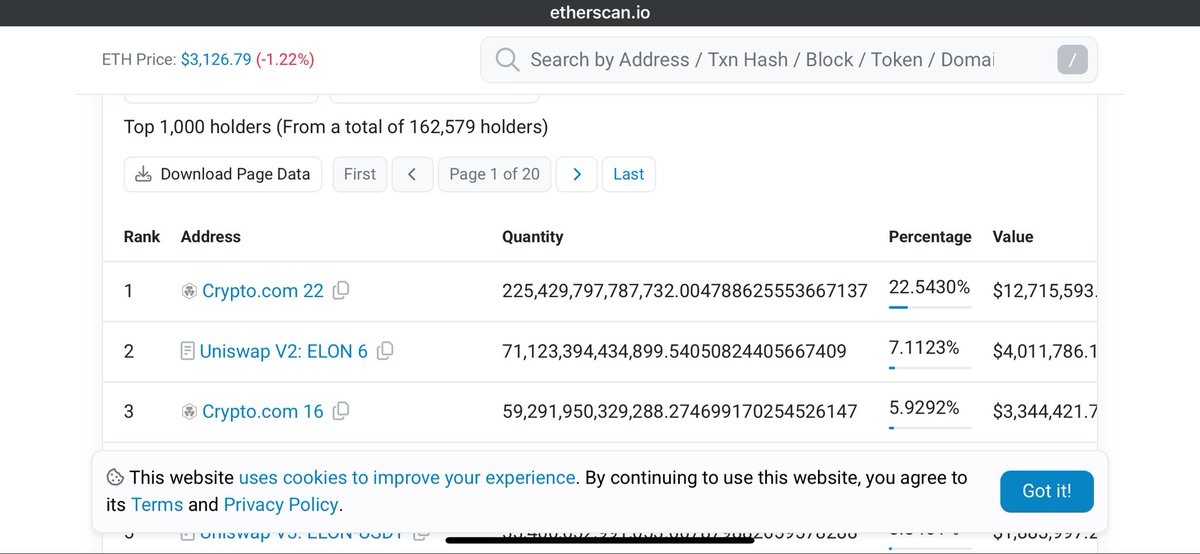Click the 7.1123% percentage bar
The height and width of the screenshot is (554, 1200).
(930, 368)
